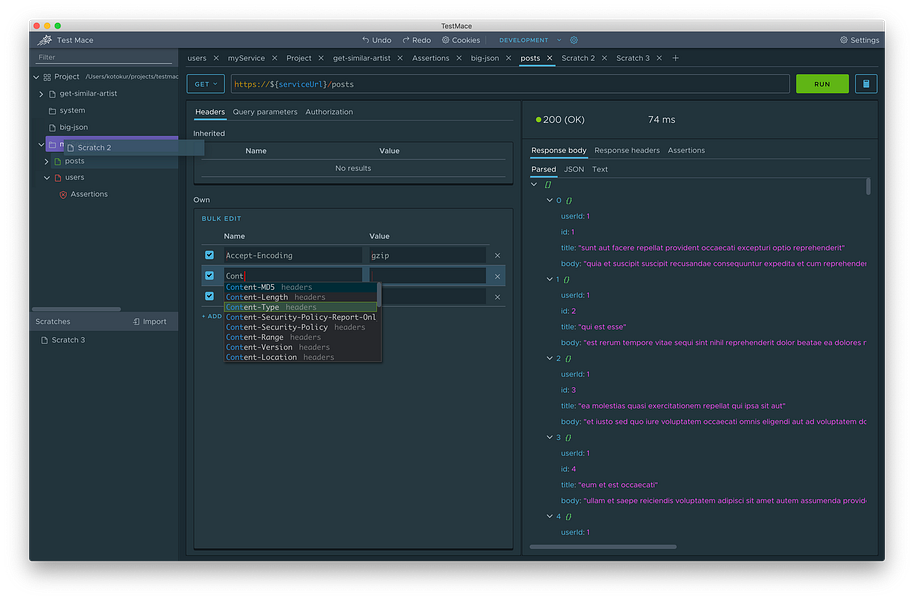This screenshot has width=914, height=600.
Task: Uncheck the Cont header row checkbox
Action: tap(209, 276)
